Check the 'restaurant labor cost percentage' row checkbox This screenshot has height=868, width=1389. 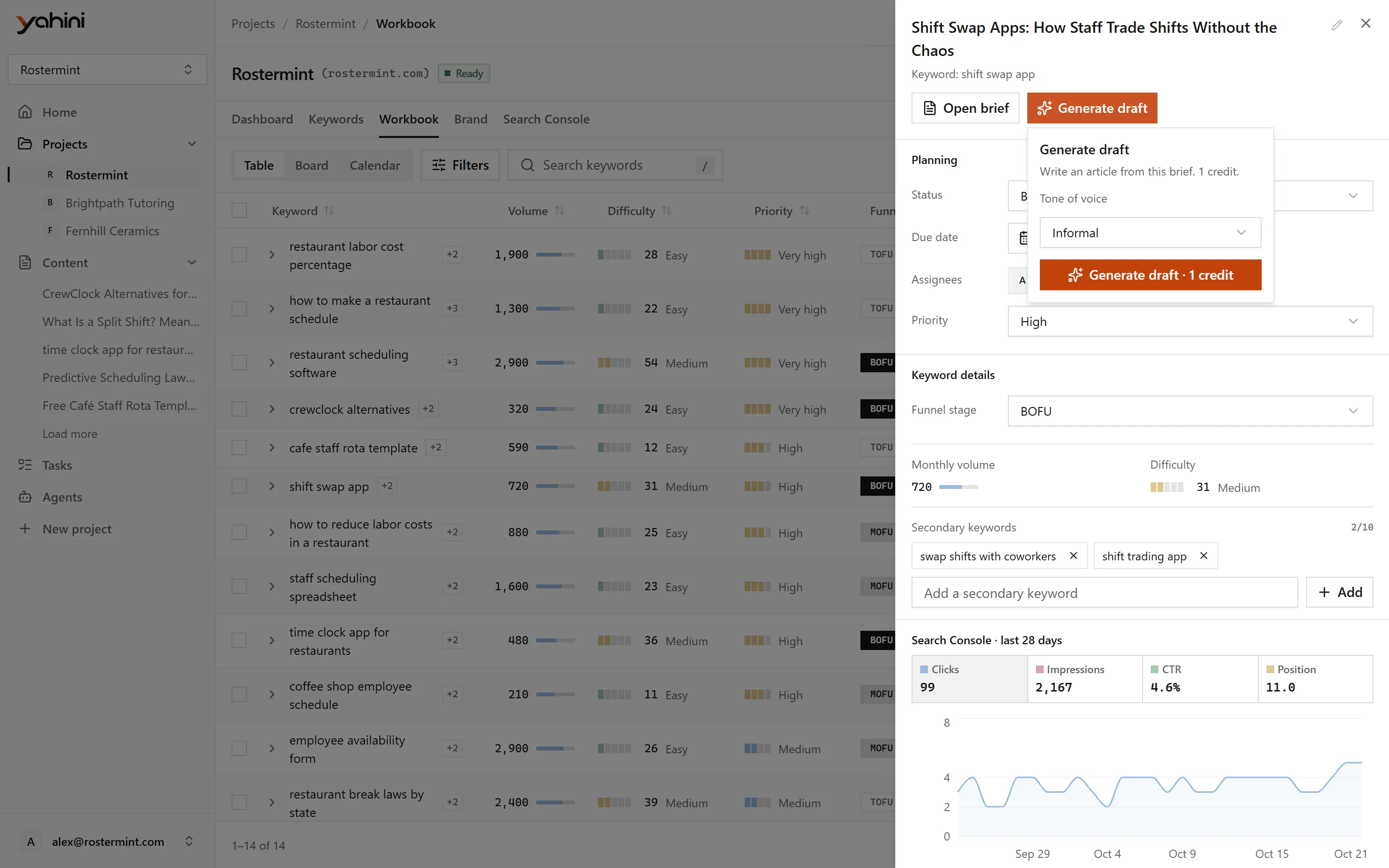click(x=239, y=255)
